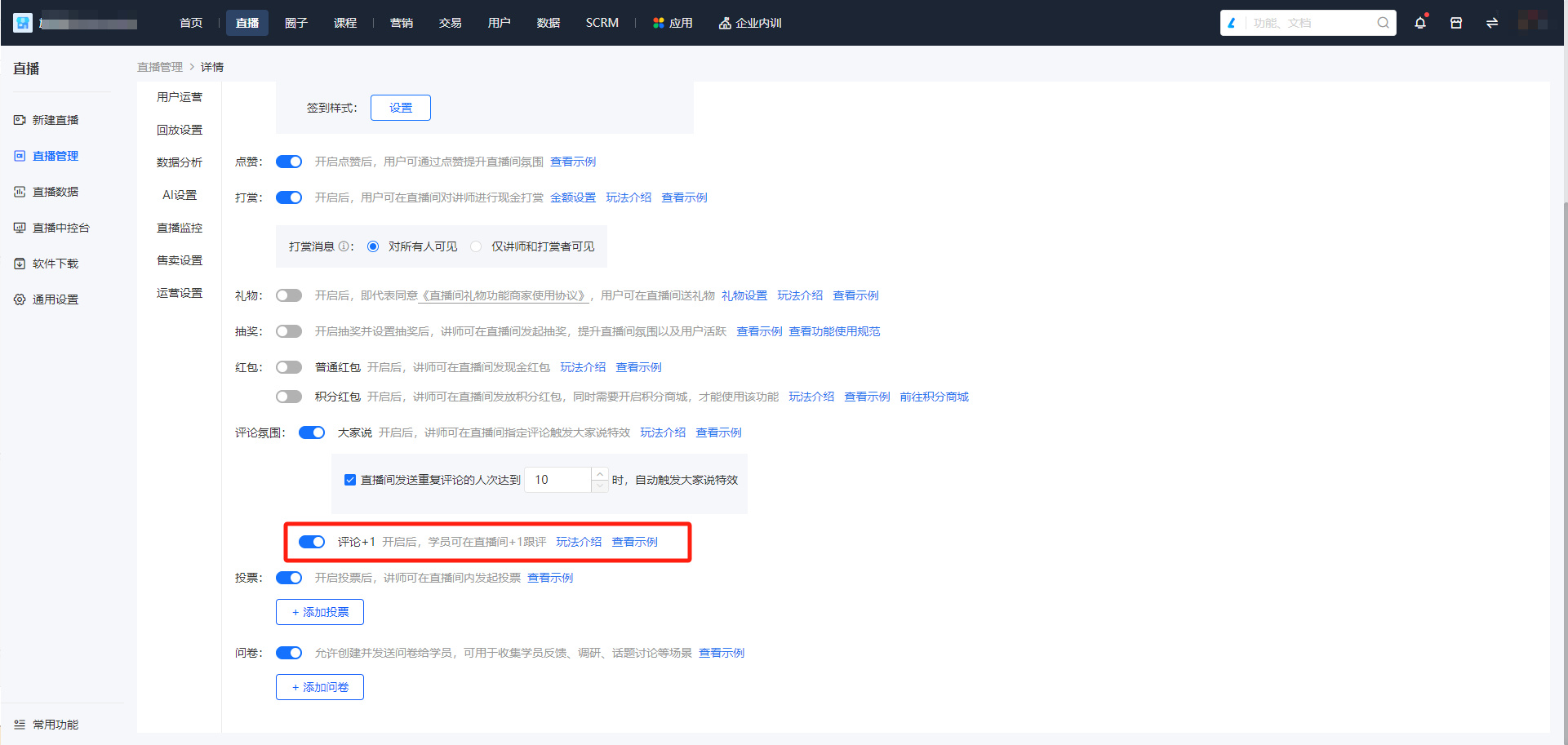This screenshot has width=1568, height=745.
Task: Toggle the 问卷 switch
Action: click(x=289, y=653)
